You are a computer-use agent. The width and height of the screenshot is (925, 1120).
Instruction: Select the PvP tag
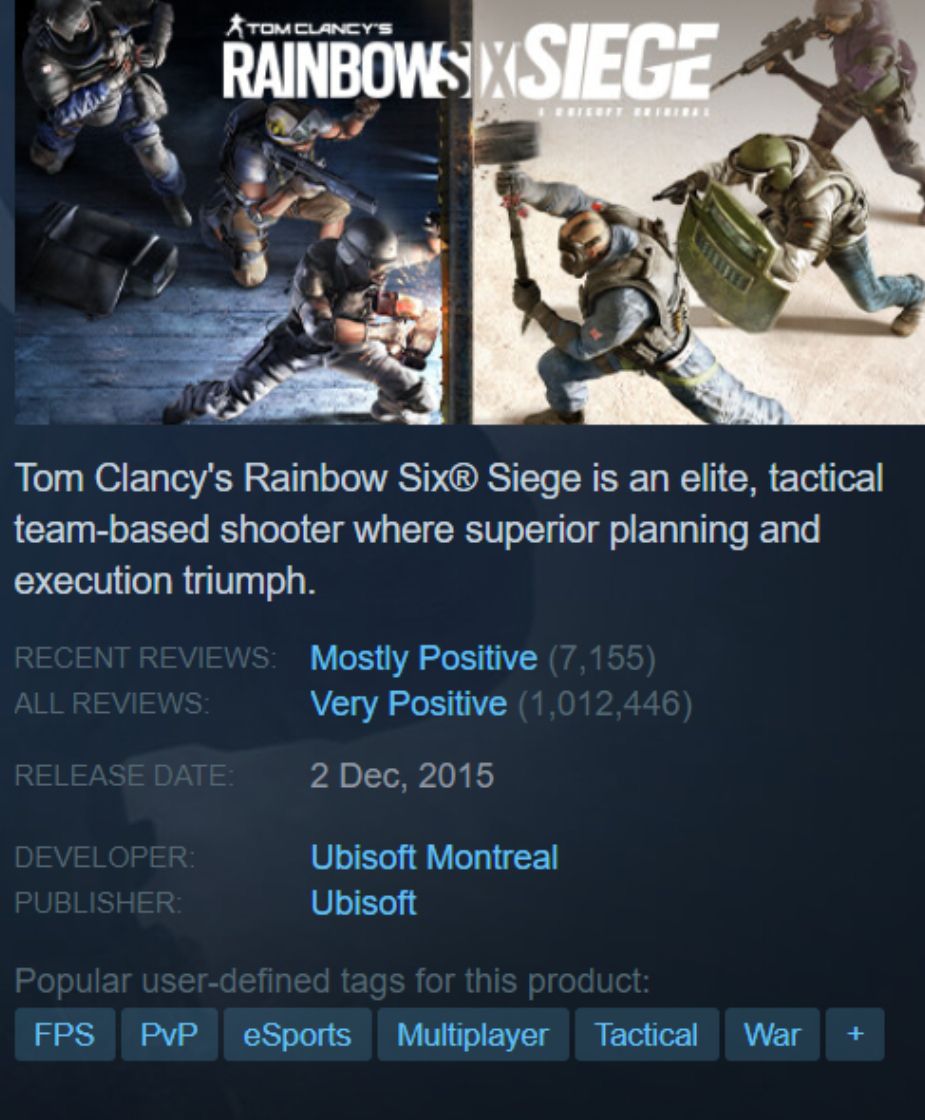click(169, 1034)
